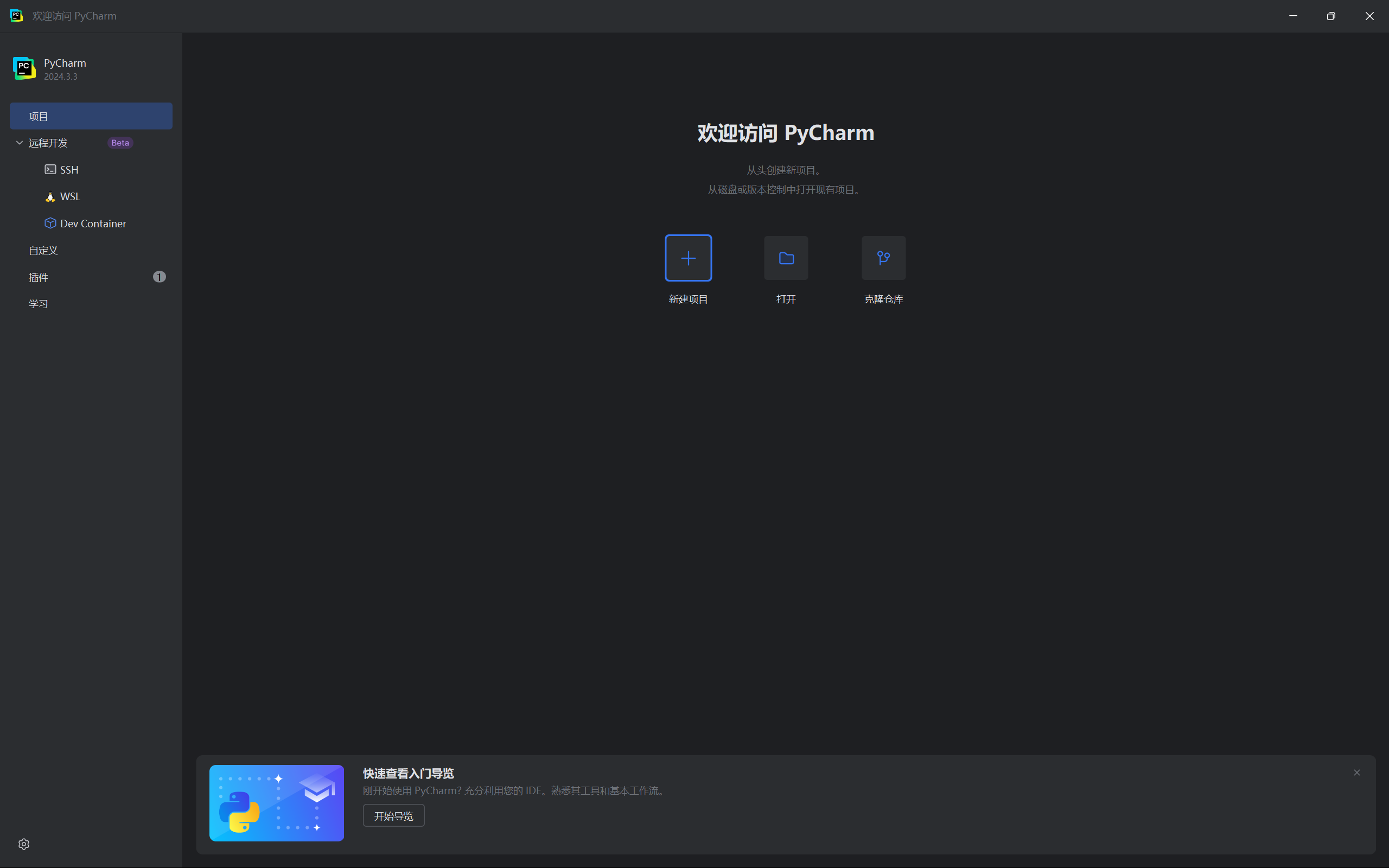
Task: Click the plugins update count badge
Action: pos(159,277)
